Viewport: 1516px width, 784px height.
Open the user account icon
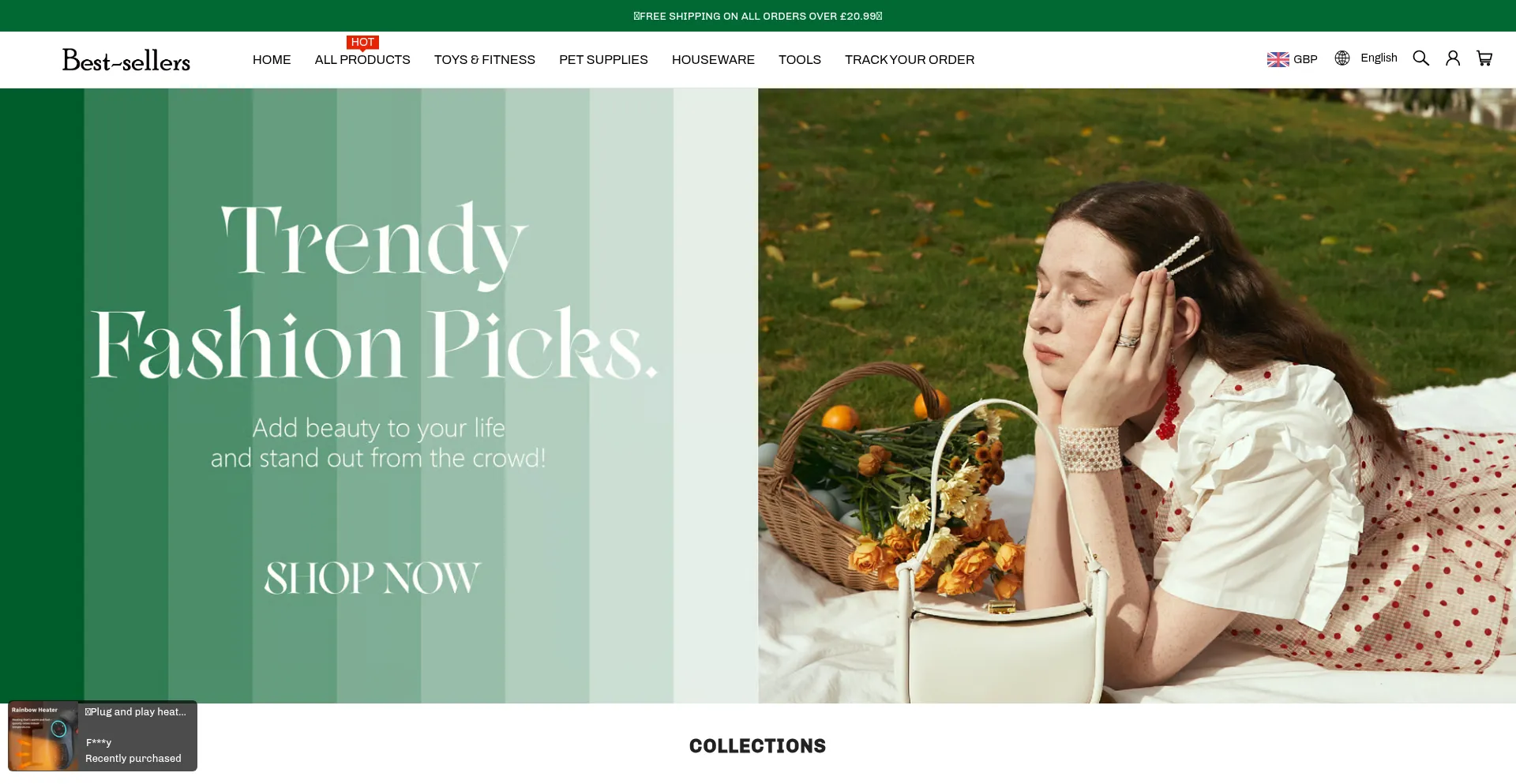(1453, 58)
